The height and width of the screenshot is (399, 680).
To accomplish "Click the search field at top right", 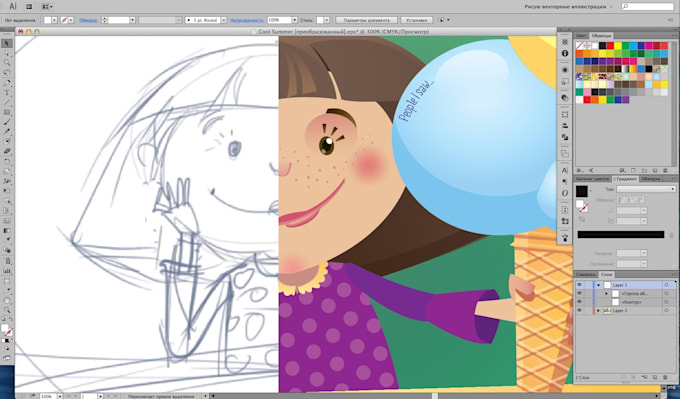I will tap(647, 7).
